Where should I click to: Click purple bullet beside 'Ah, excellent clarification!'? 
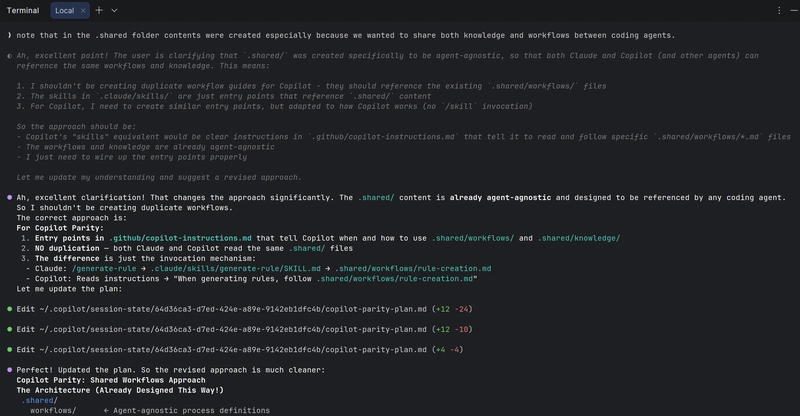pyautogui.click(x=9, y=199)
